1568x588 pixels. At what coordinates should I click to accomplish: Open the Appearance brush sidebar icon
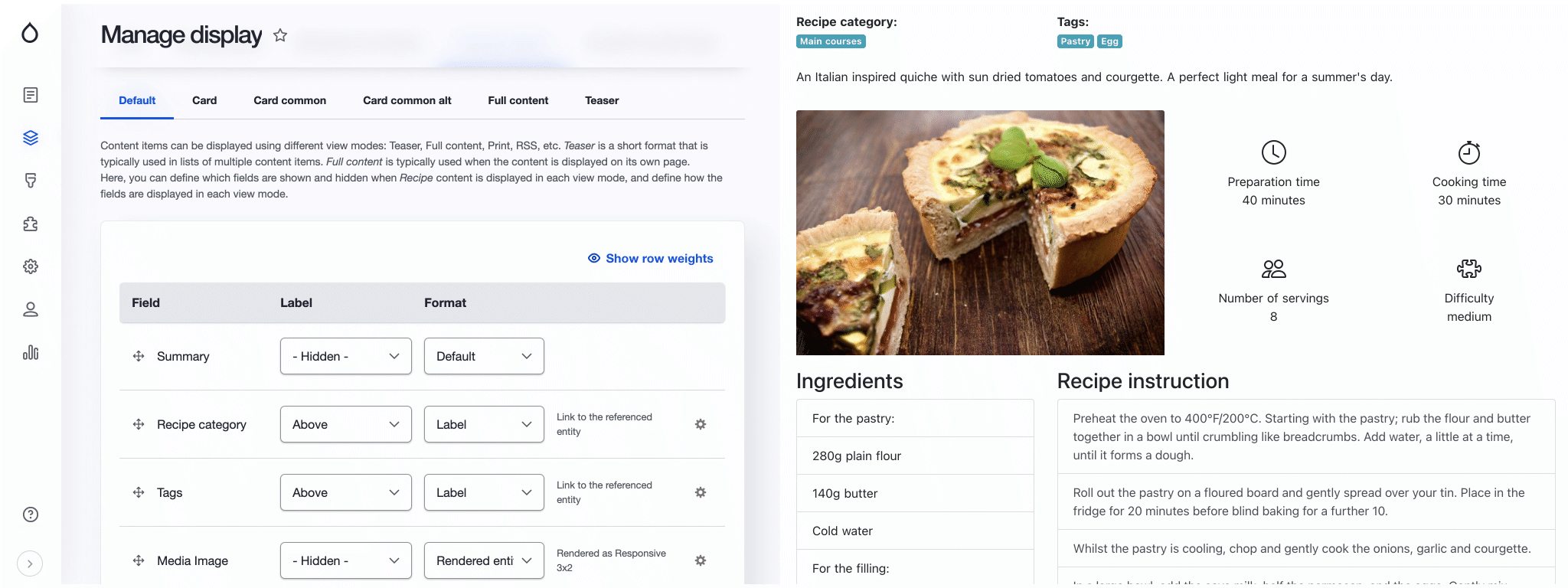(x=31, y=181)
